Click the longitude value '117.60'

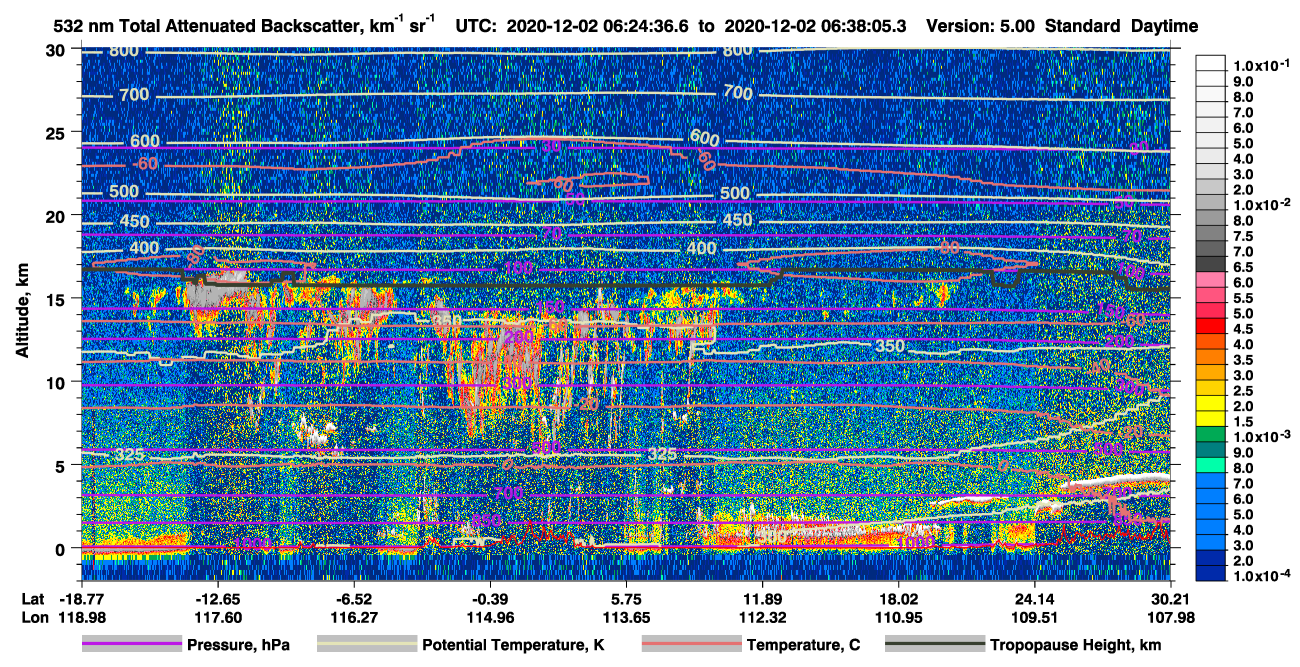(x=217, y=617)
